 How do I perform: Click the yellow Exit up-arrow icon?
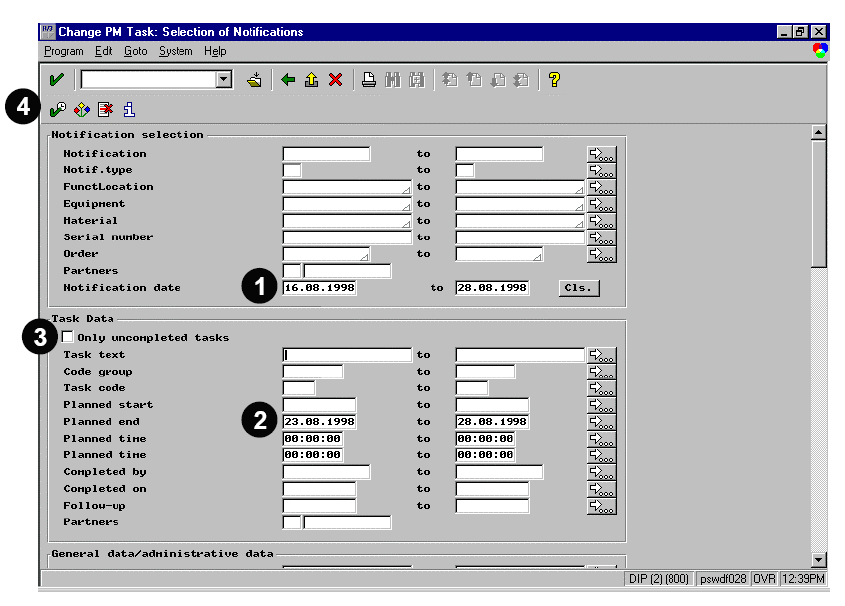tap(311, 80)
